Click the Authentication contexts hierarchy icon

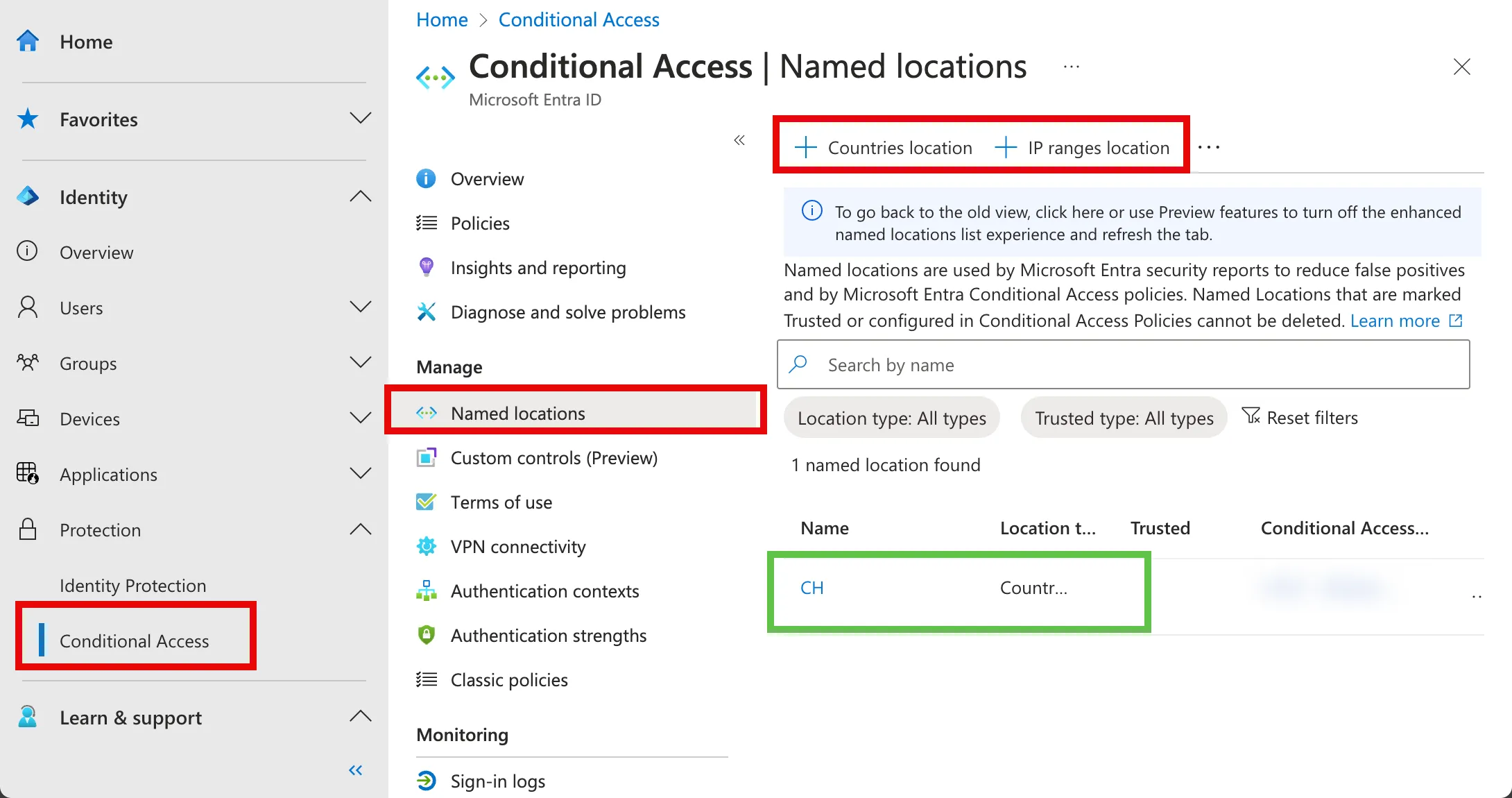[x=427, y=591]
